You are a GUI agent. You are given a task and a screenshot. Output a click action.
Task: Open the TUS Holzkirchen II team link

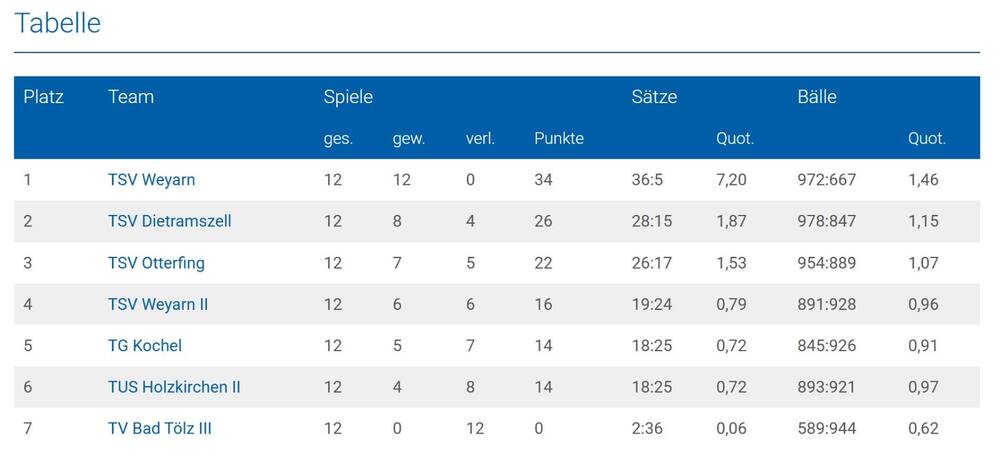[x=174, y=387]
